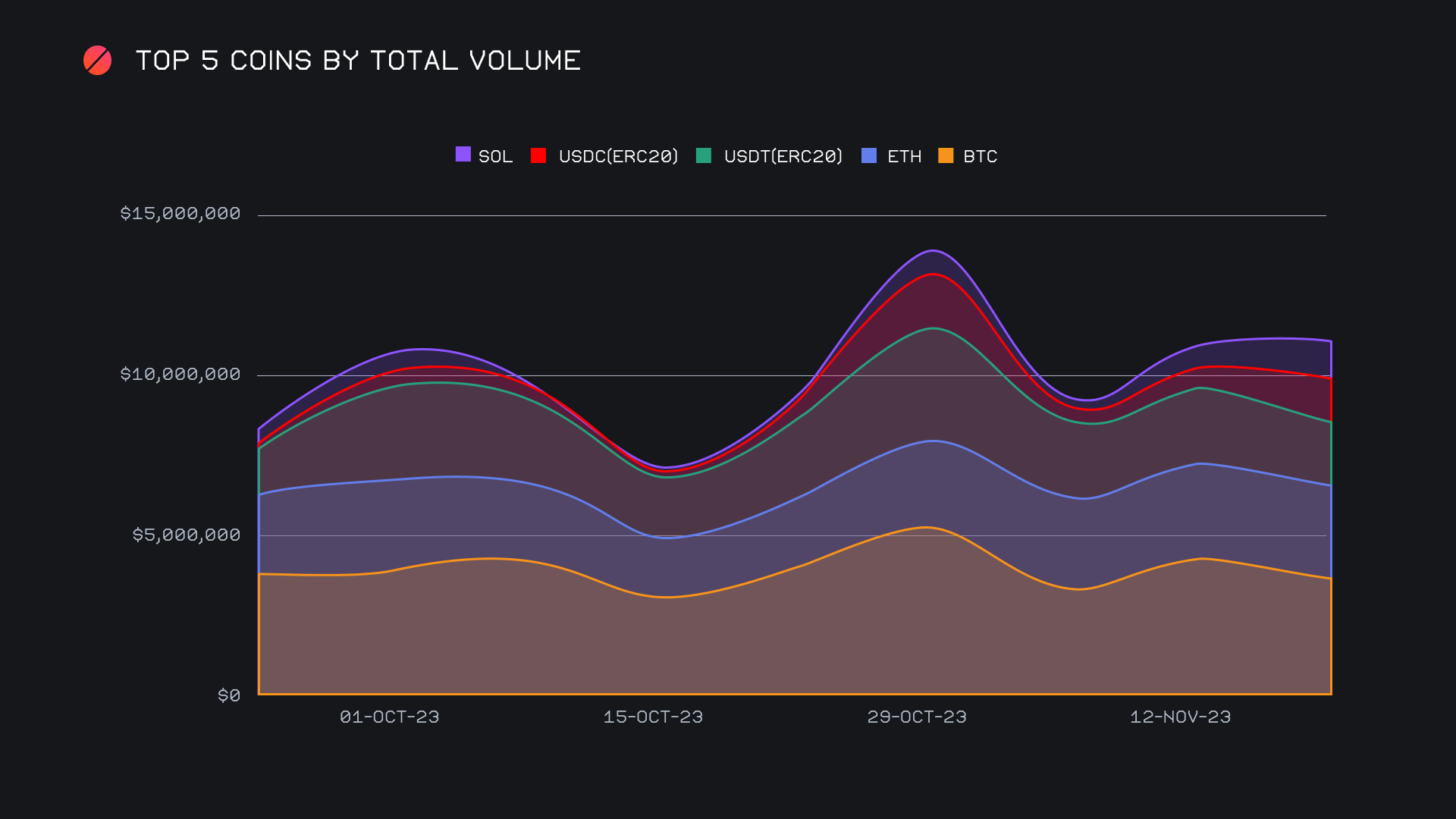Toggle the BTC legend label
Viewport: 1456px width, 819px height.
980,156
